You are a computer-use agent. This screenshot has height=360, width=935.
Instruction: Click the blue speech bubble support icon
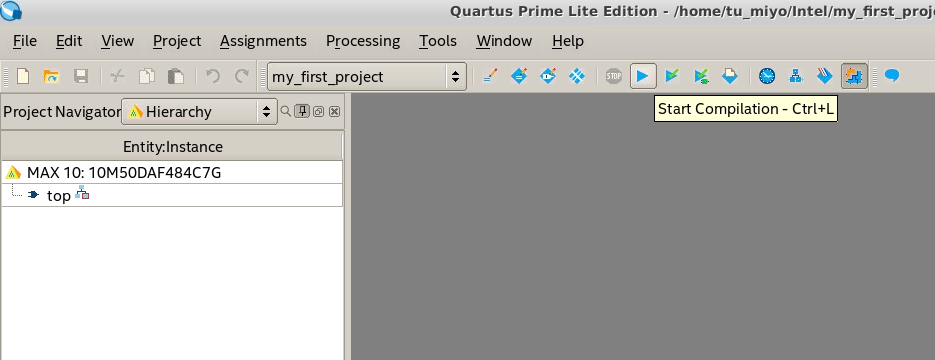click(891, 76)
